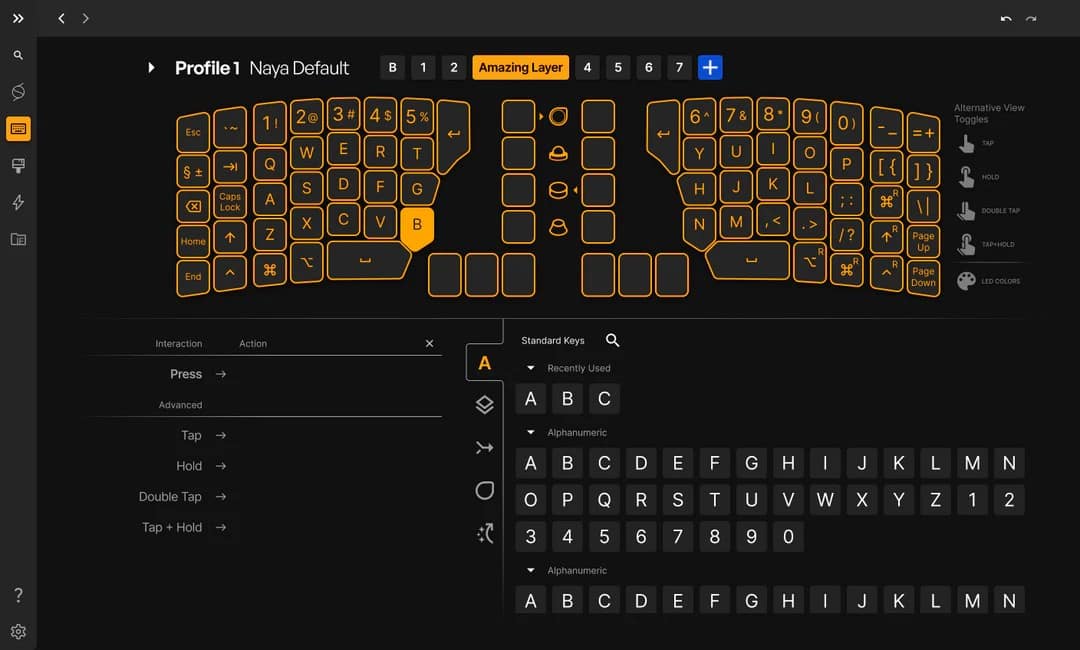
Task: Click the search magnifier in Standard Keys panel
Action: tap(613, 340)
